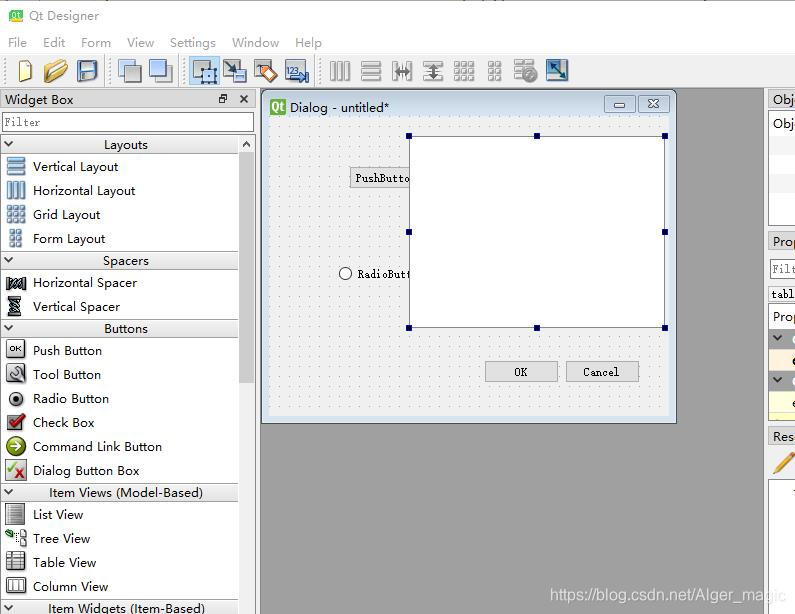Select the Dialog Button Box widget
795x614 pixels.
tap(86, 471)
